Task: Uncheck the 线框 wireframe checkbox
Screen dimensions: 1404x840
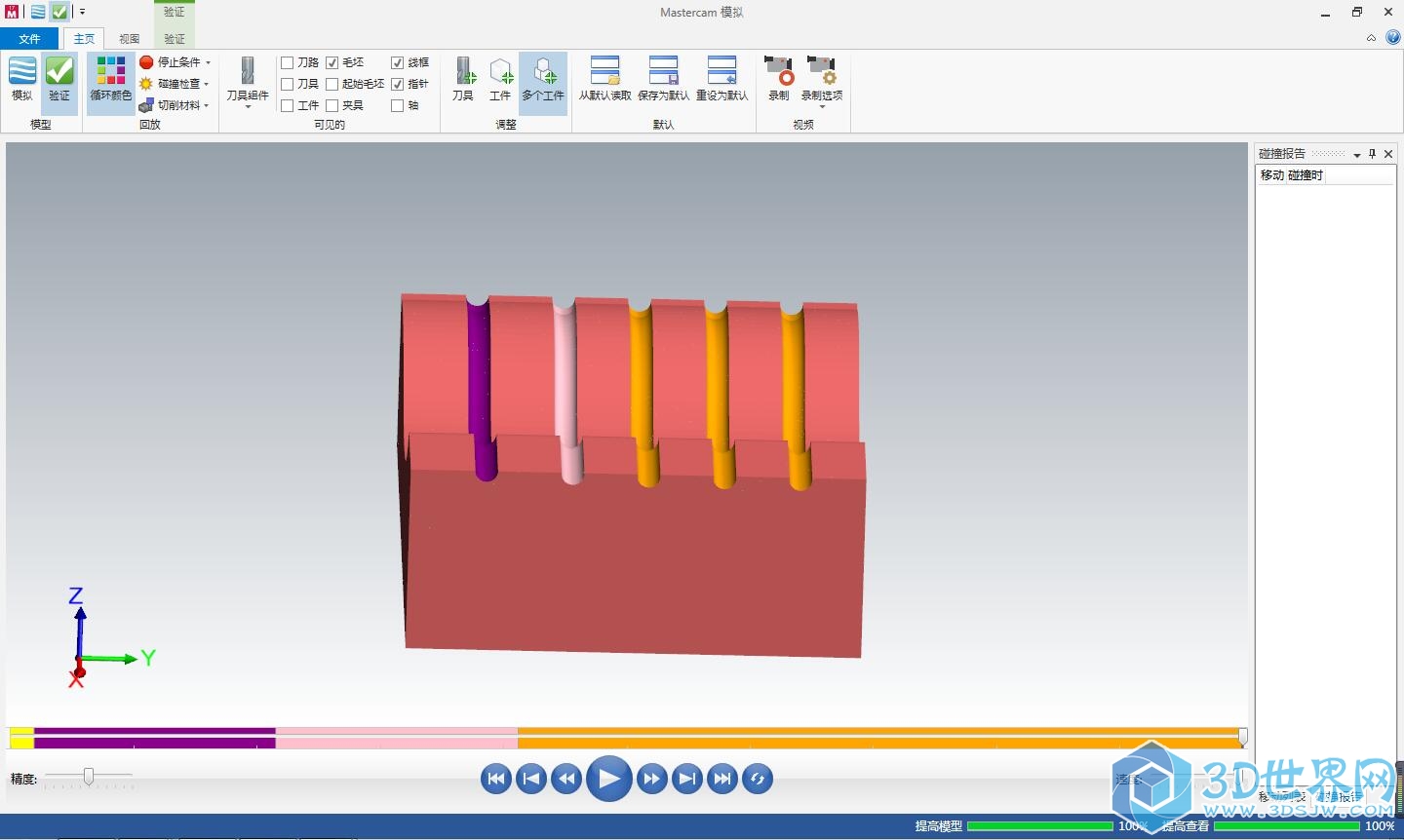Action: click(398, 62)
